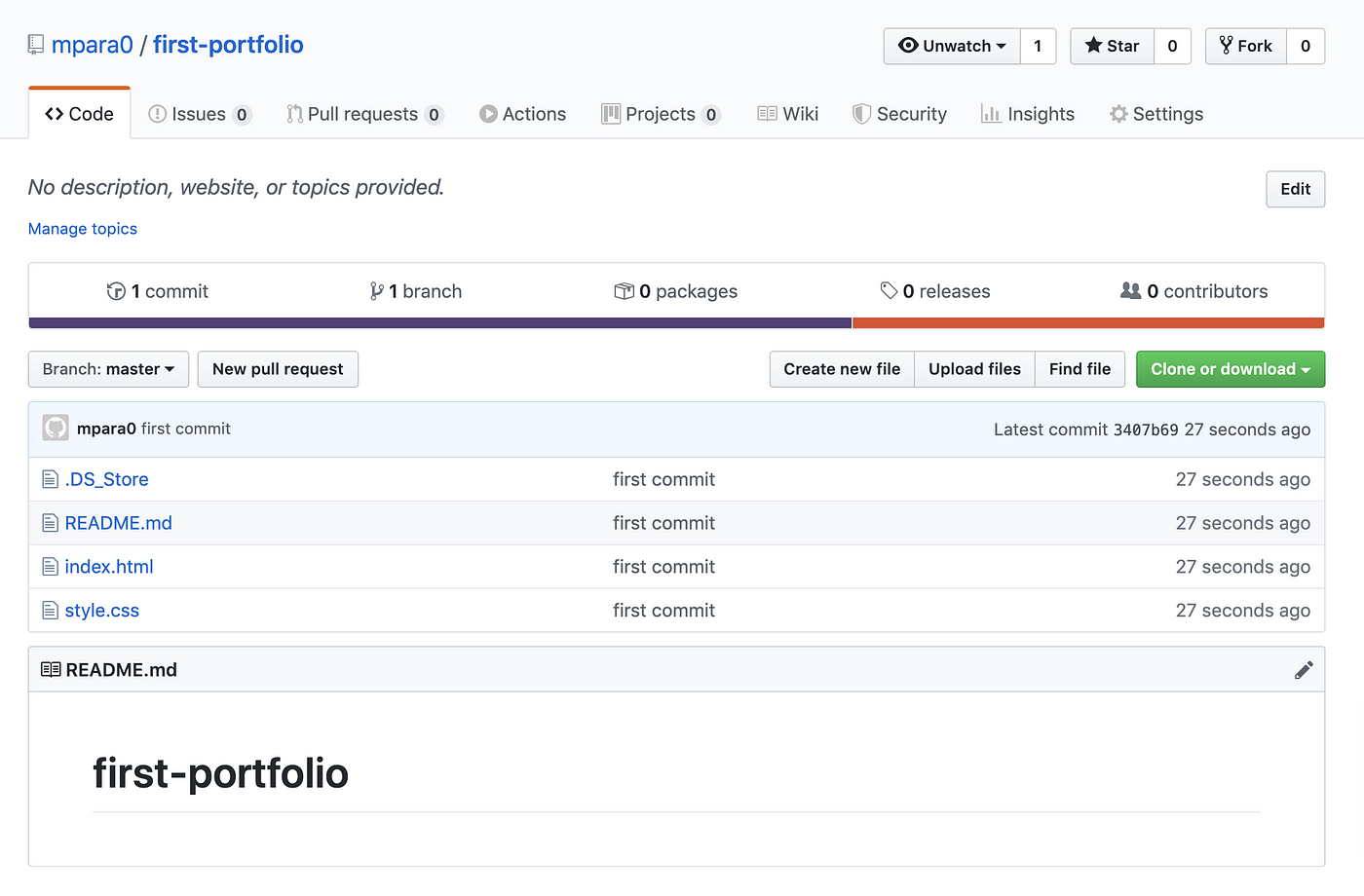Click the Insights tab
The image size is (1364, 896).
coord(1028,114)
